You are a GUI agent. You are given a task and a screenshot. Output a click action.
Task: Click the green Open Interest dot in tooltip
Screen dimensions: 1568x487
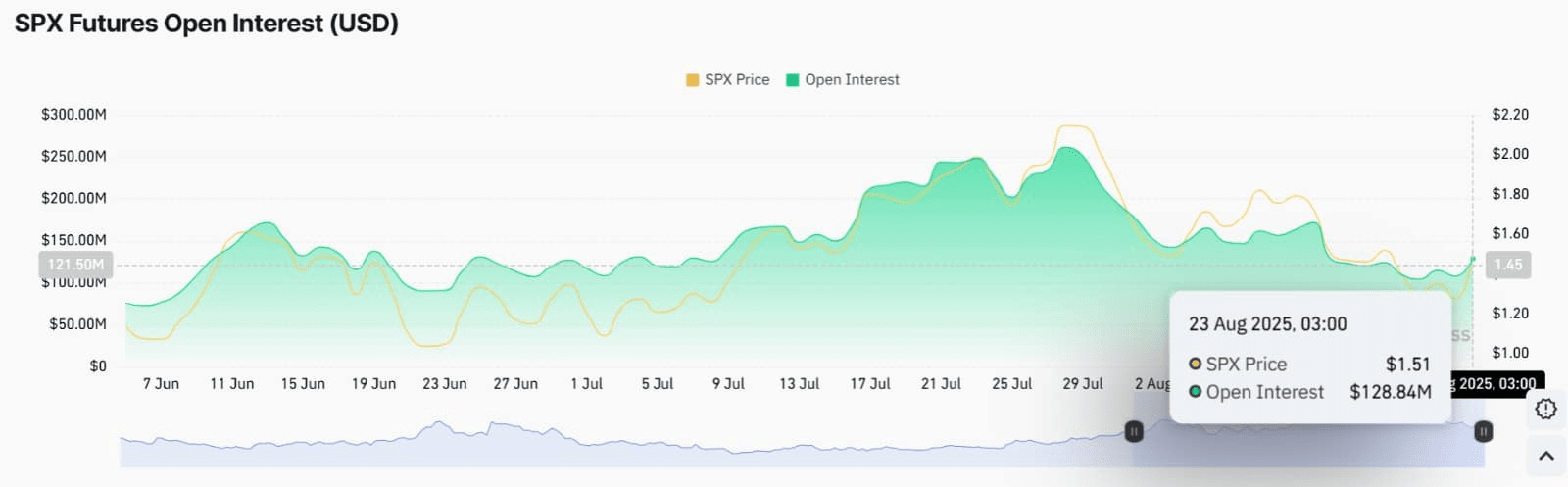click(x=1195, y=392)
